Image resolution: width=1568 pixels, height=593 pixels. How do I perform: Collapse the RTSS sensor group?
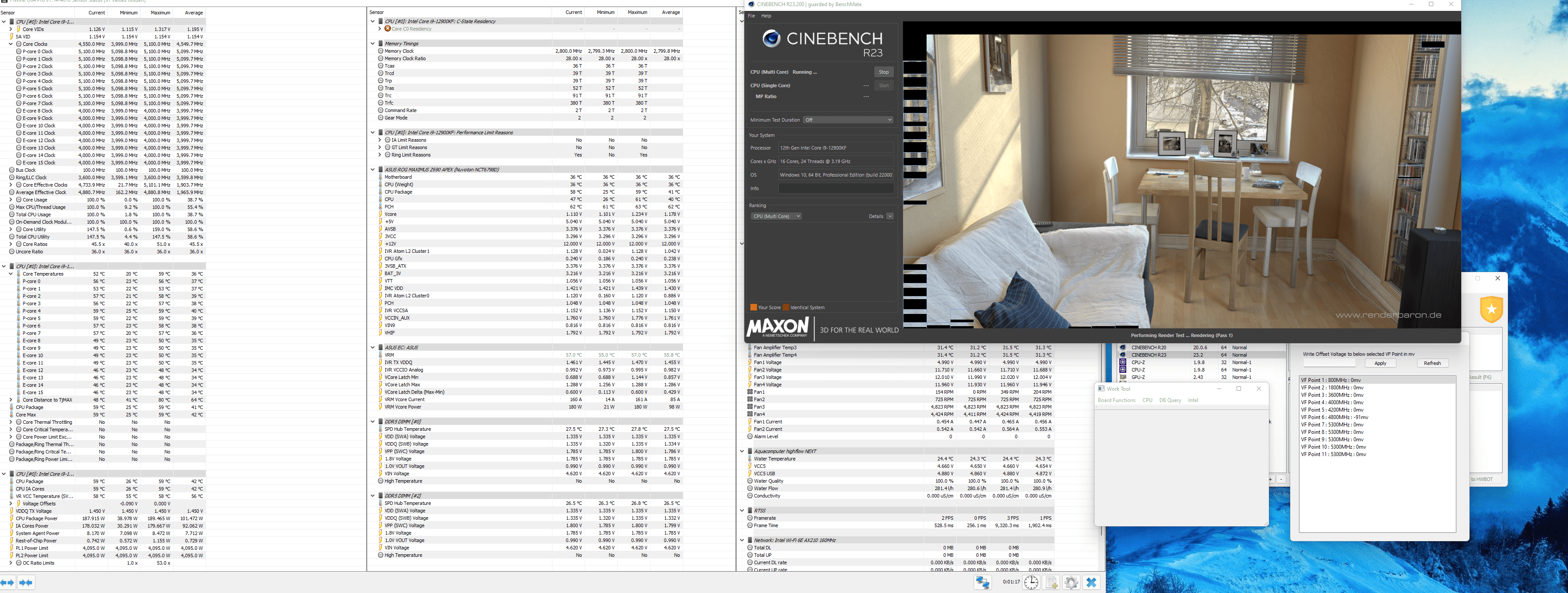click(x=742, y=510)
